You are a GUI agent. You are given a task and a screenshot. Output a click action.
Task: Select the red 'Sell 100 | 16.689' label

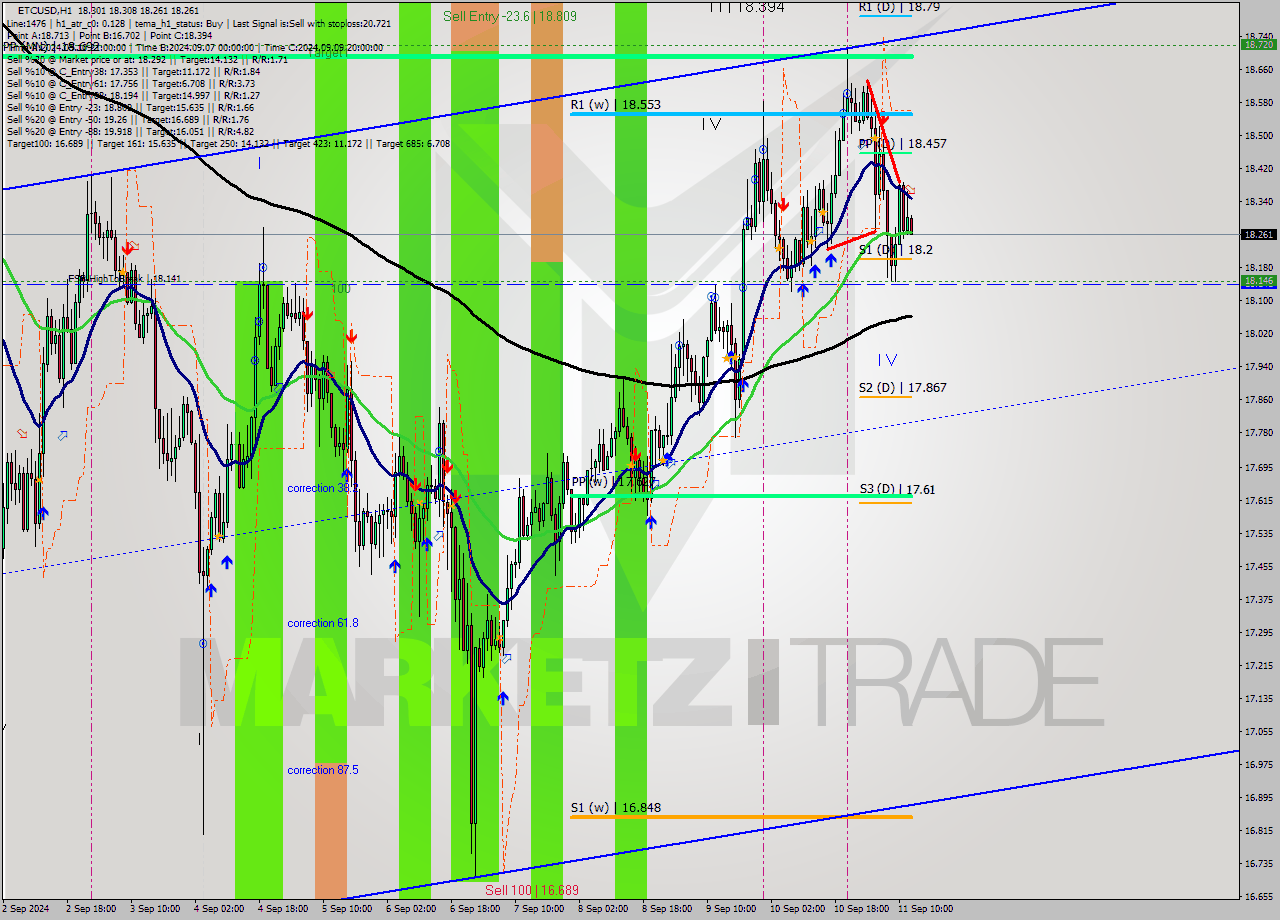coord(531,889)
